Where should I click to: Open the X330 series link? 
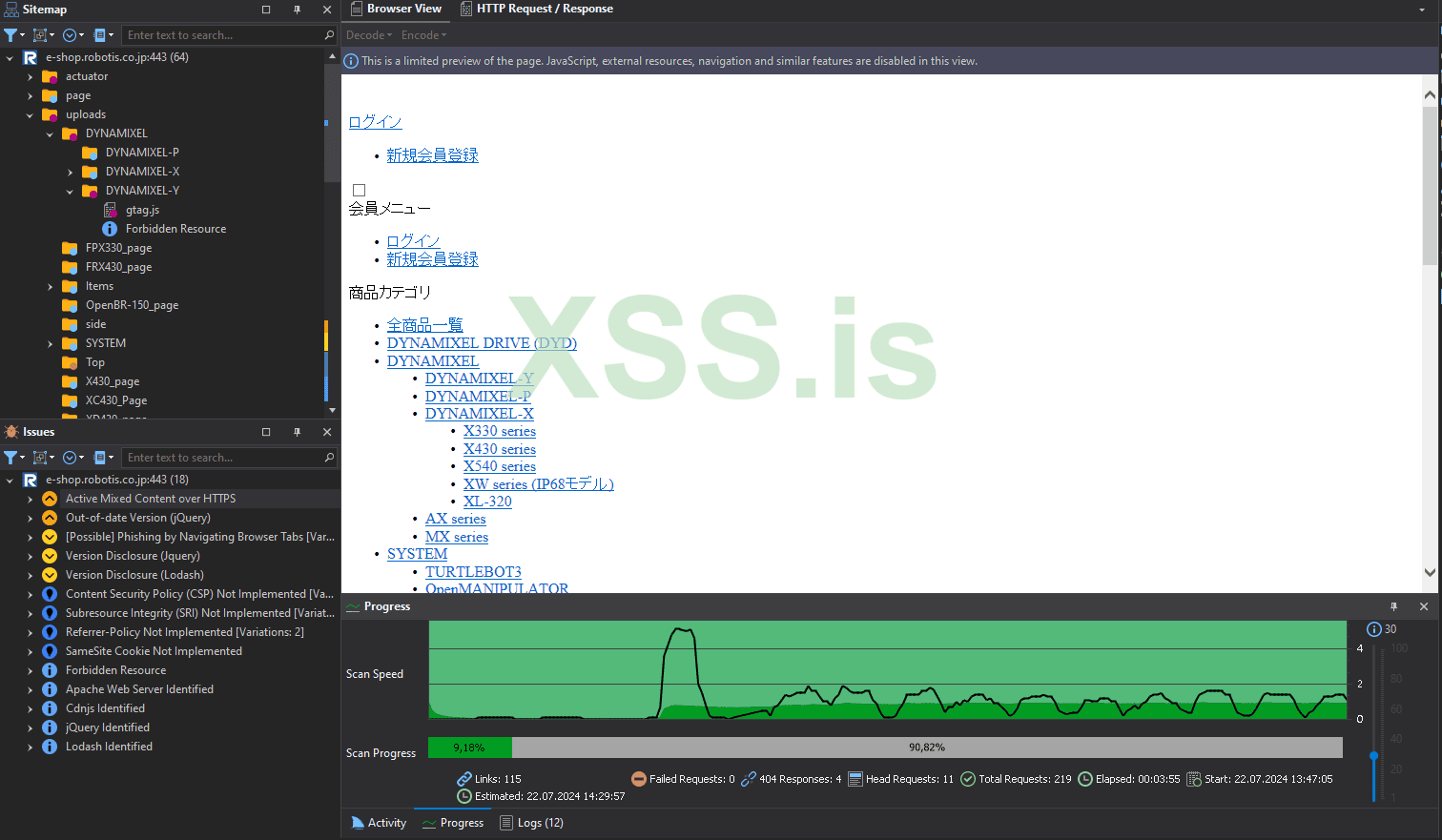[500, 431]
